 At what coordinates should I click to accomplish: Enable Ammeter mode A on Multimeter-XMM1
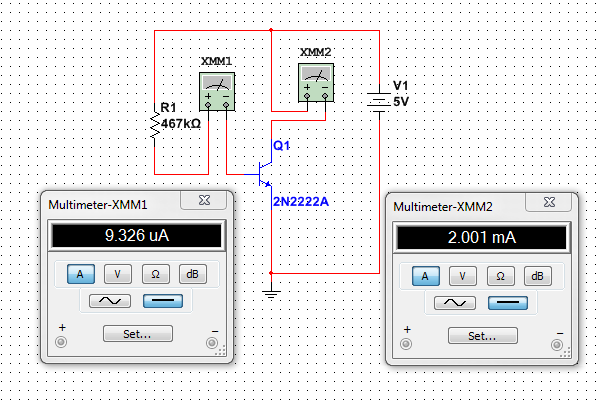click(78, 274)
